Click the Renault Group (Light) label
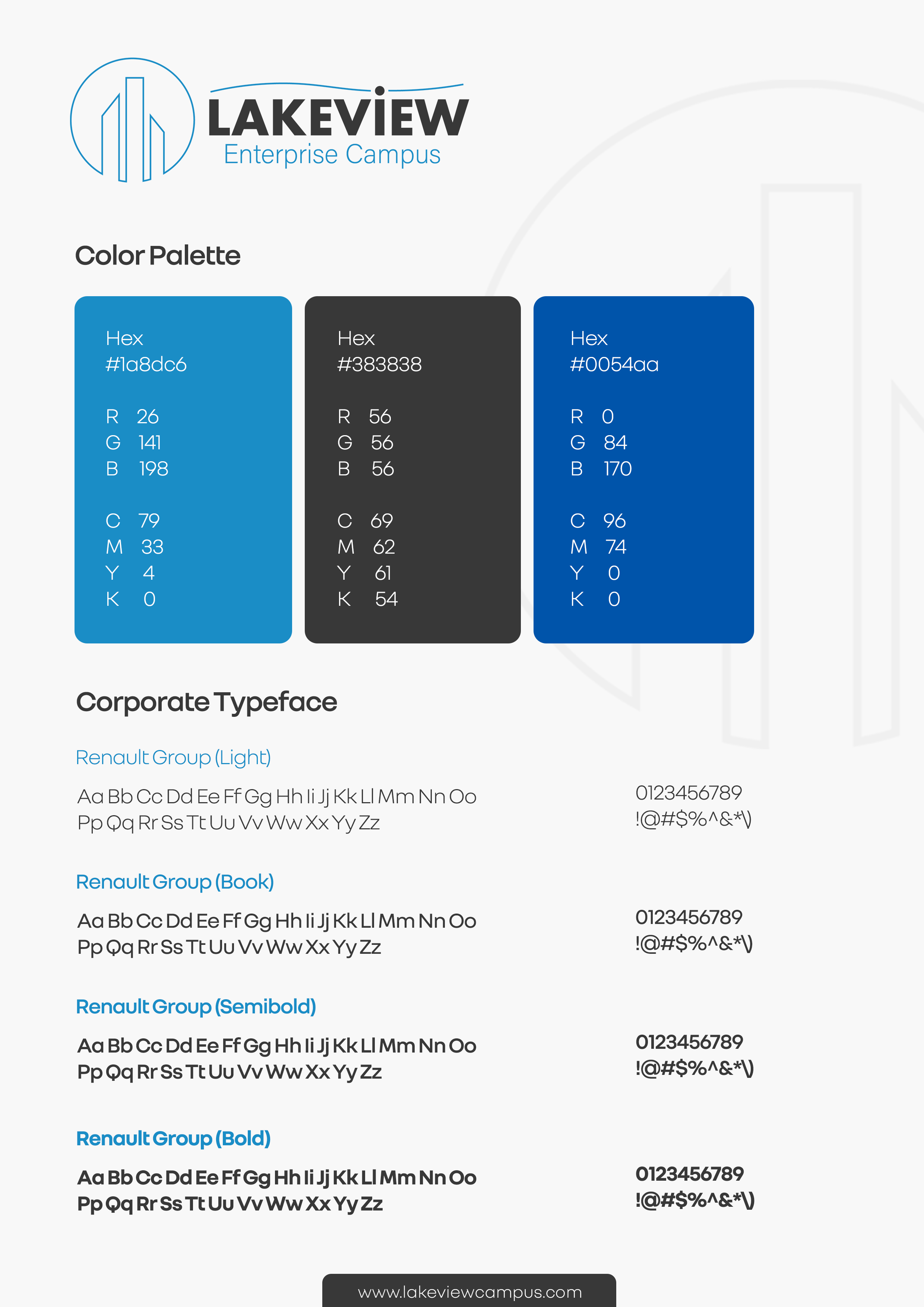The image size is (924, 1307). 173,758
